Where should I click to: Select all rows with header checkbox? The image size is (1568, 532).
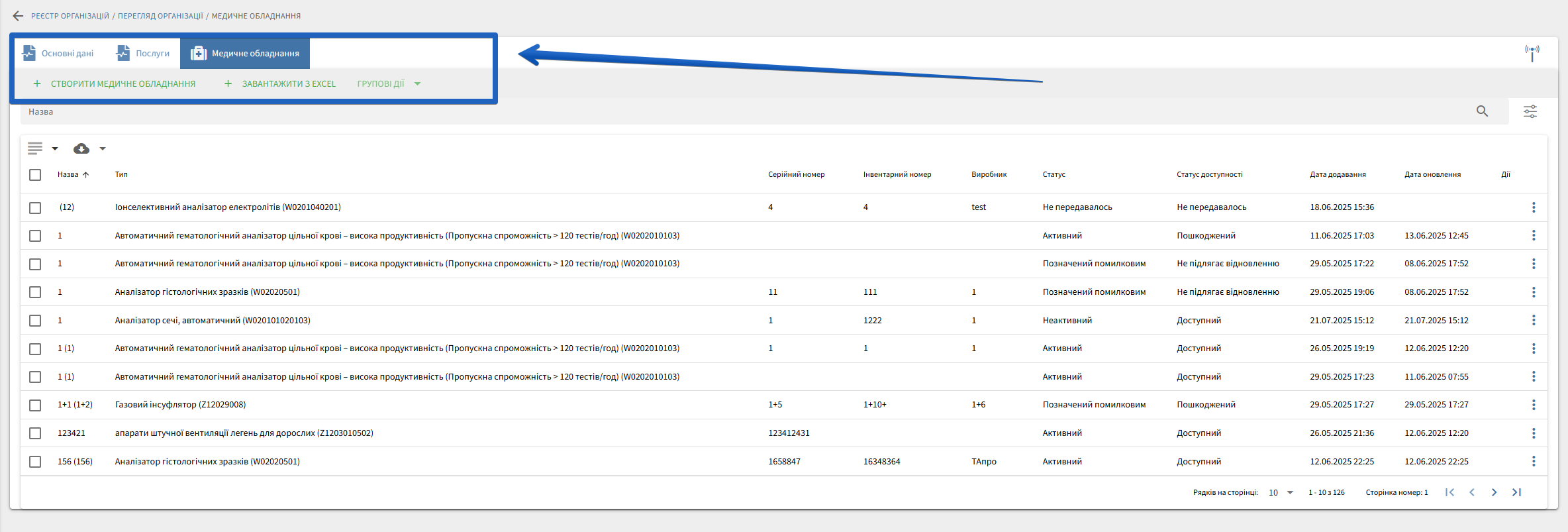[35, 175]
